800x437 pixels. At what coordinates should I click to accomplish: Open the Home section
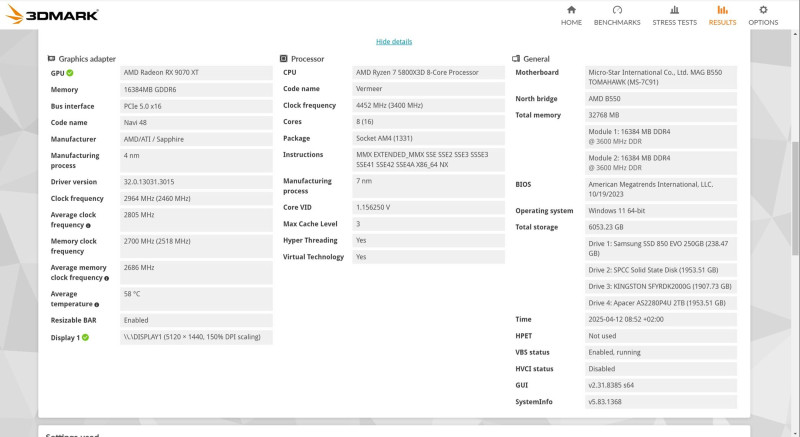pos(571,15)
